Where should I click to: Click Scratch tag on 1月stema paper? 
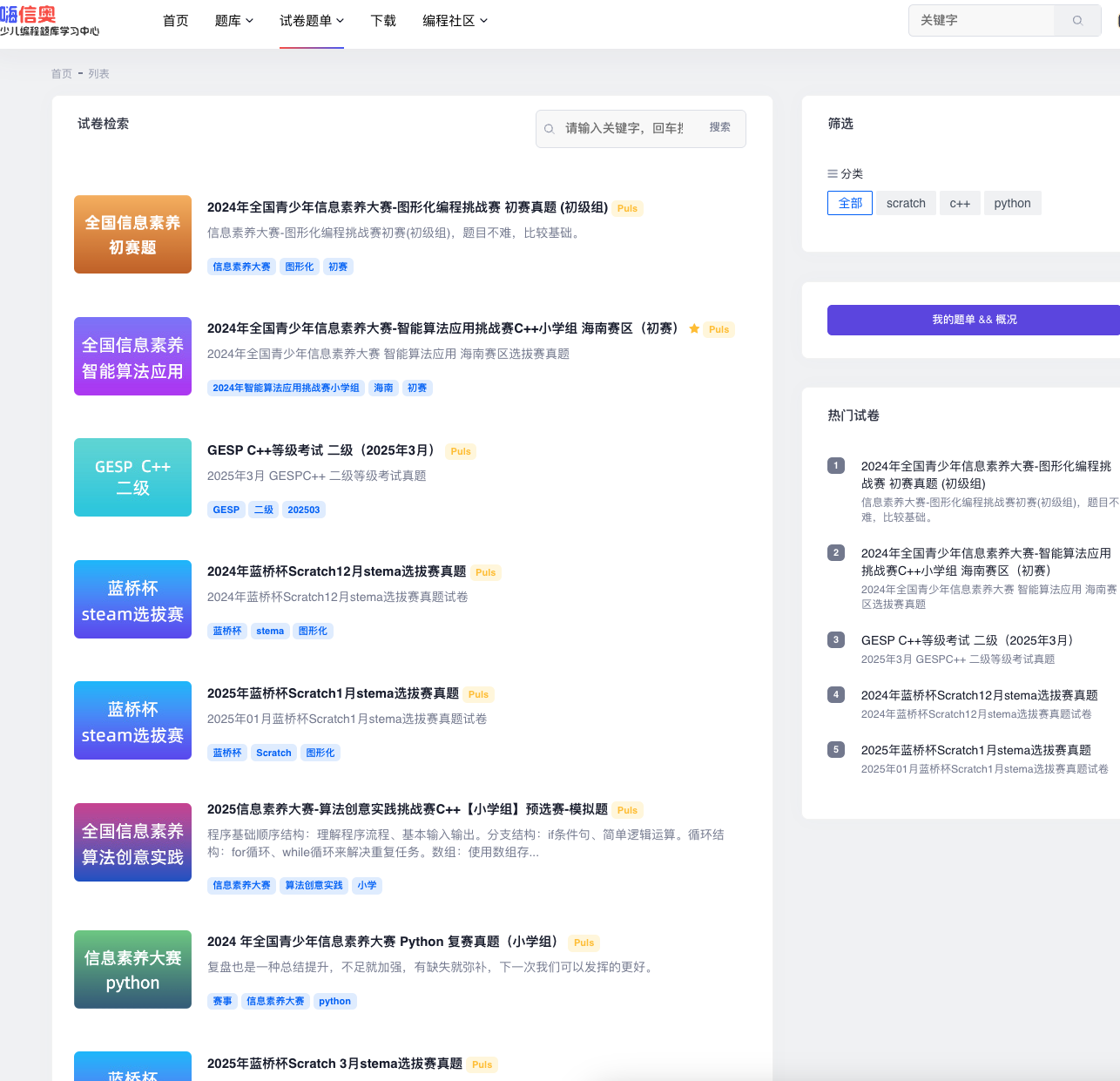coord(273,753)
